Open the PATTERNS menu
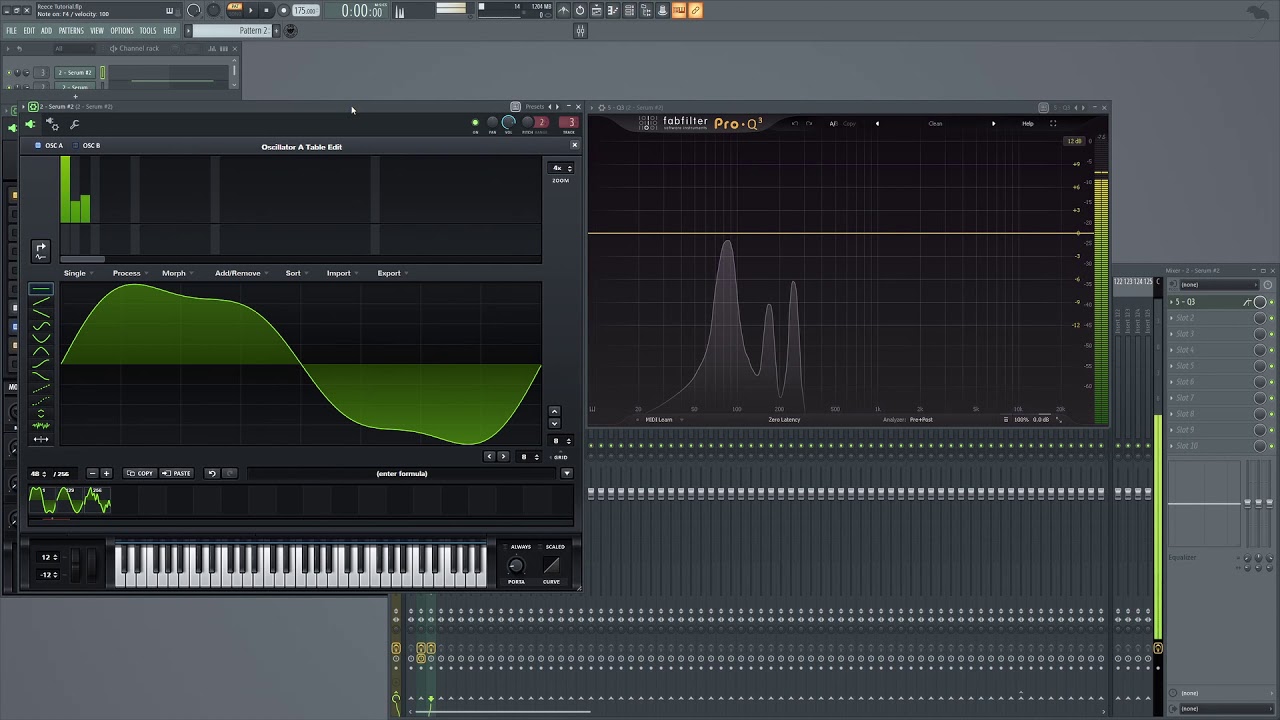 point(71,31)
